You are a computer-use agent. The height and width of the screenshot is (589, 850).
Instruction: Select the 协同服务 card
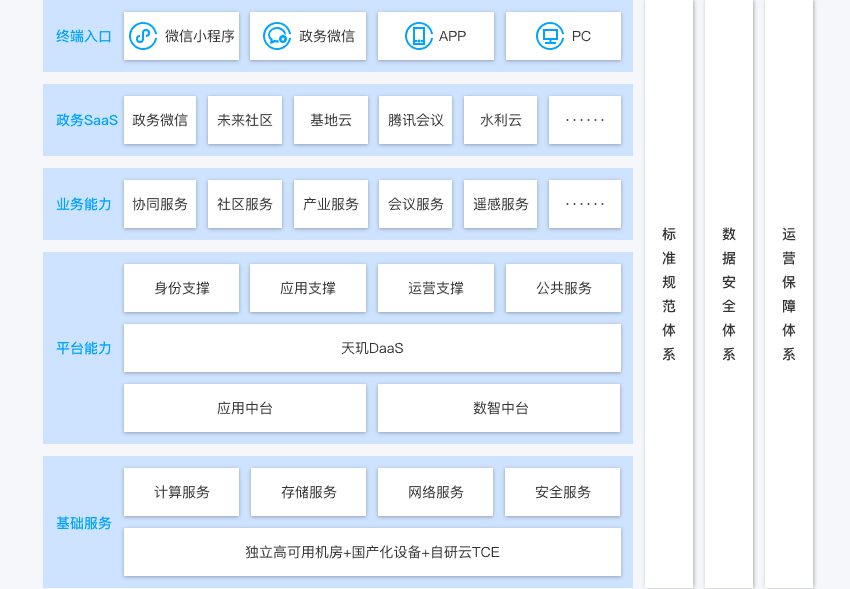click(160, 204)
